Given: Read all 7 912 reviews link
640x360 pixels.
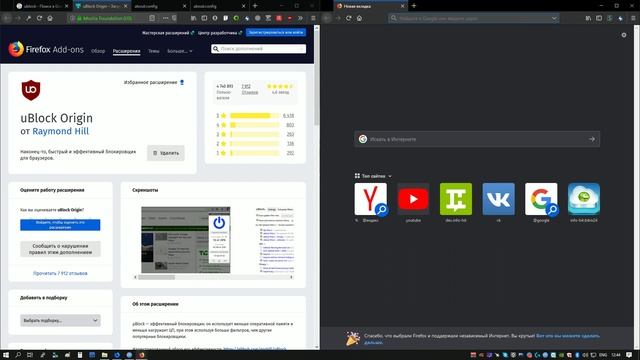Looking at the screenshot, I should pyautogui.click(x=60, y=273).
